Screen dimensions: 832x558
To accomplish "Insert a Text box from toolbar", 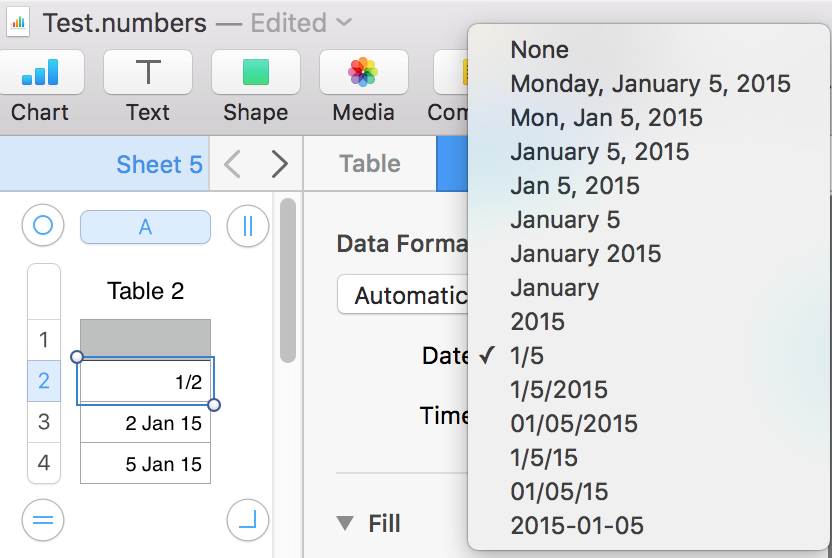I will pyautogui.click(x=148, y=73).
